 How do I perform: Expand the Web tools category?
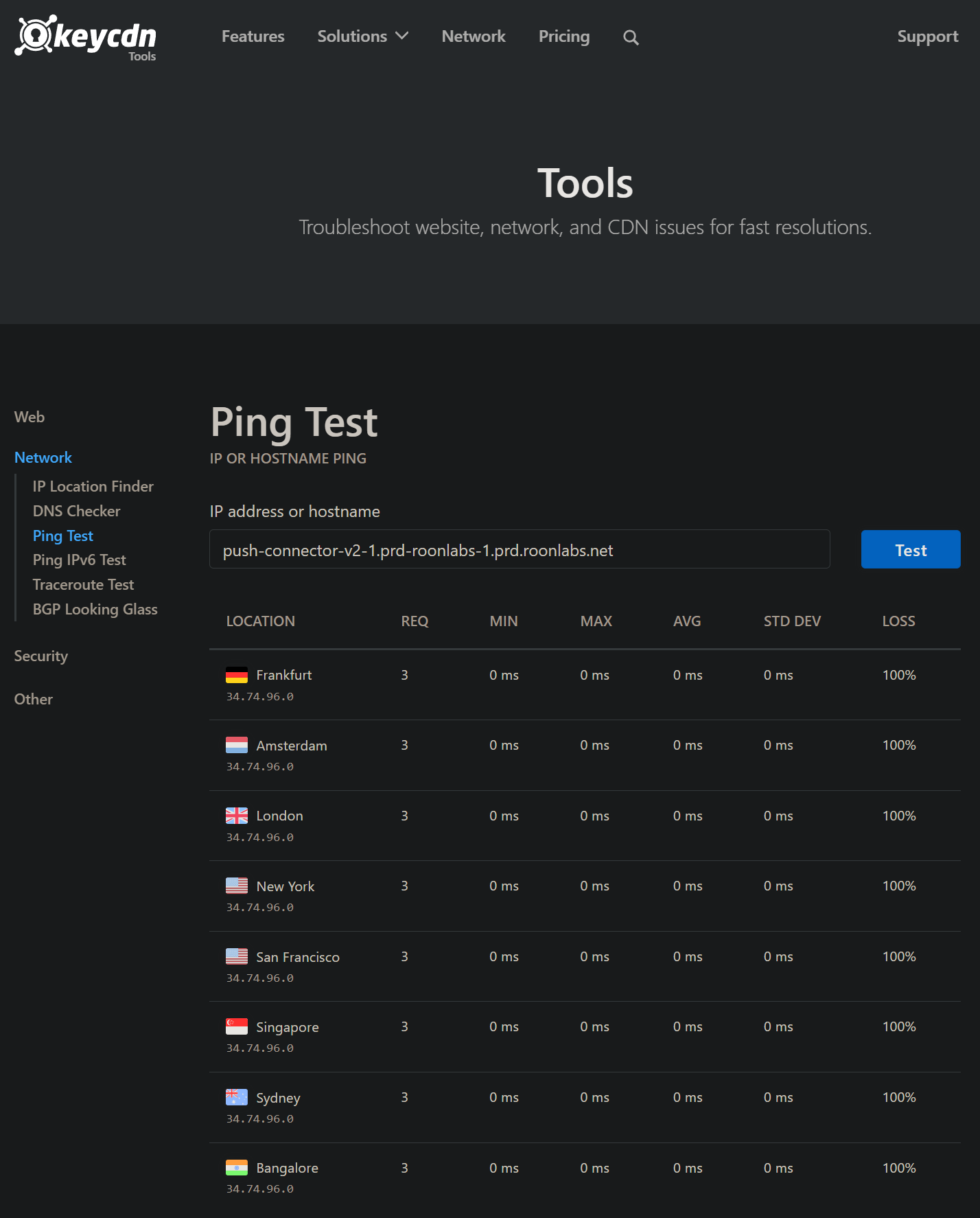[30, 417]
